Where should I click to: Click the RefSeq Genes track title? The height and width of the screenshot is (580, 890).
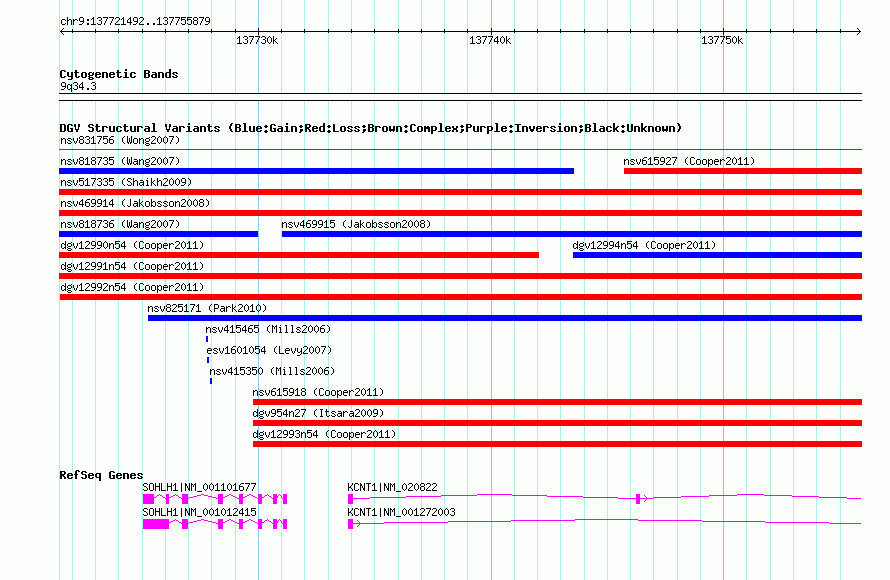101,475
